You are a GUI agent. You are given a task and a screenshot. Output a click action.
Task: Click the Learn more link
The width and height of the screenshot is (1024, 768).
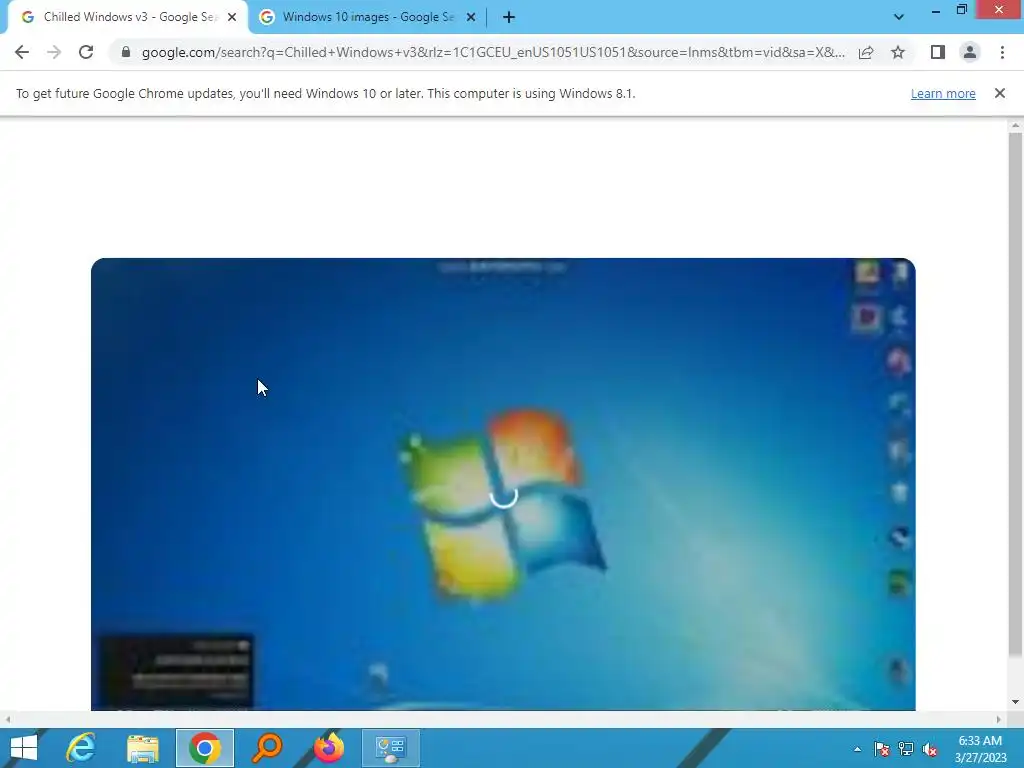point(943,93)
